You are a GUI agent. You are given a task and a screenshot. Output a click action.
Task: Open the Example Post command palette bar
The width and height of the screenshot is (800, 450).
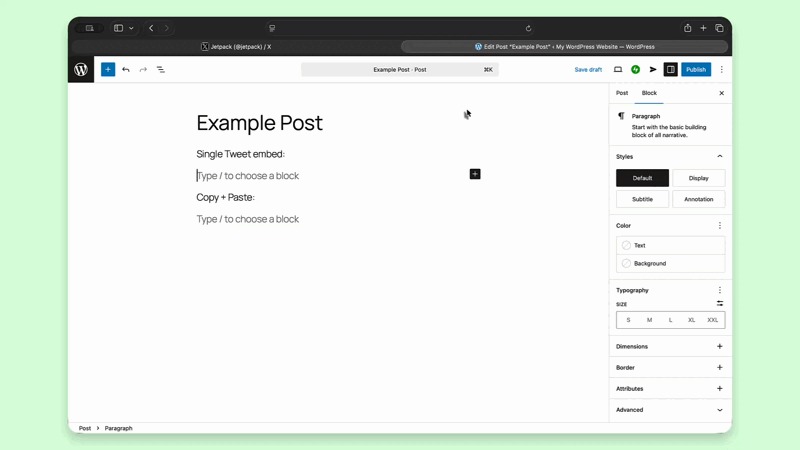click(400, 69)
